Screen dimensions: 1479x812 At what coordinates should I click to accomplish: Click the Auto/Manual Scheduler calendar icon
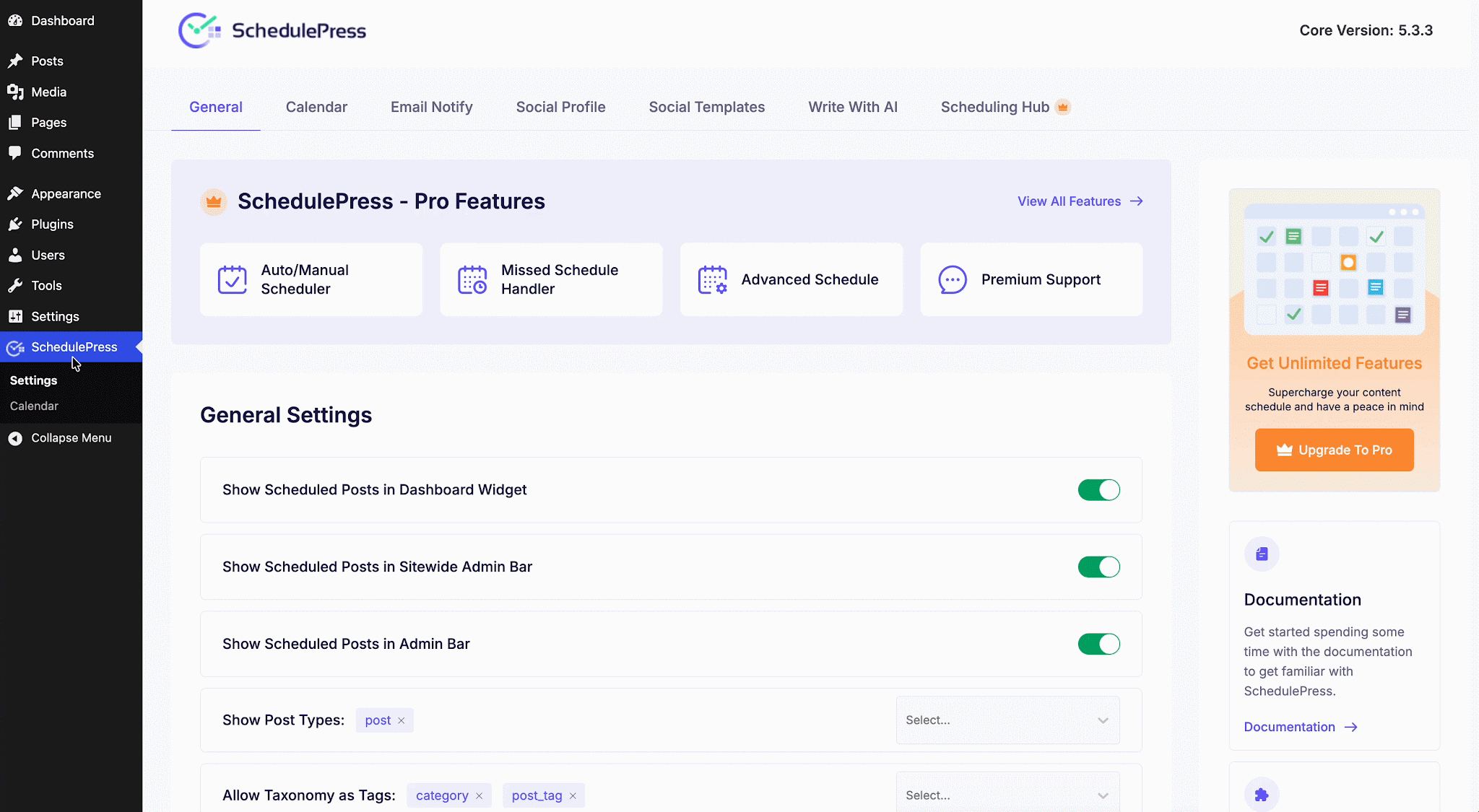tap(233, 280)
